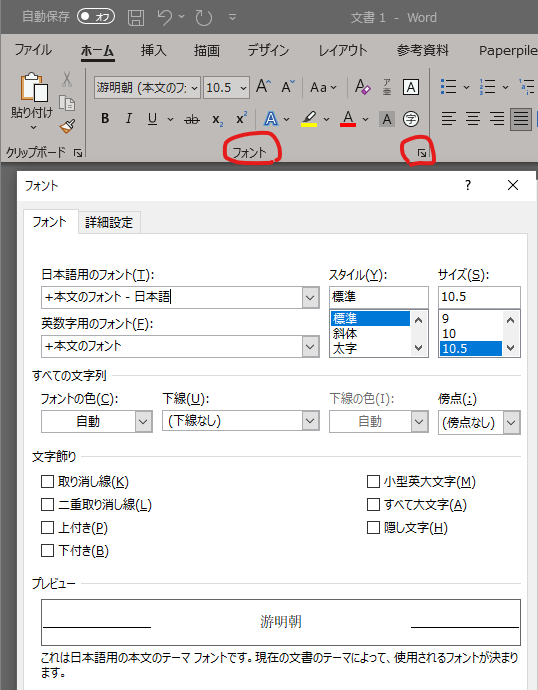Open the ファイル tab
The image size is (538, 690).
click(x=33, y=50)
